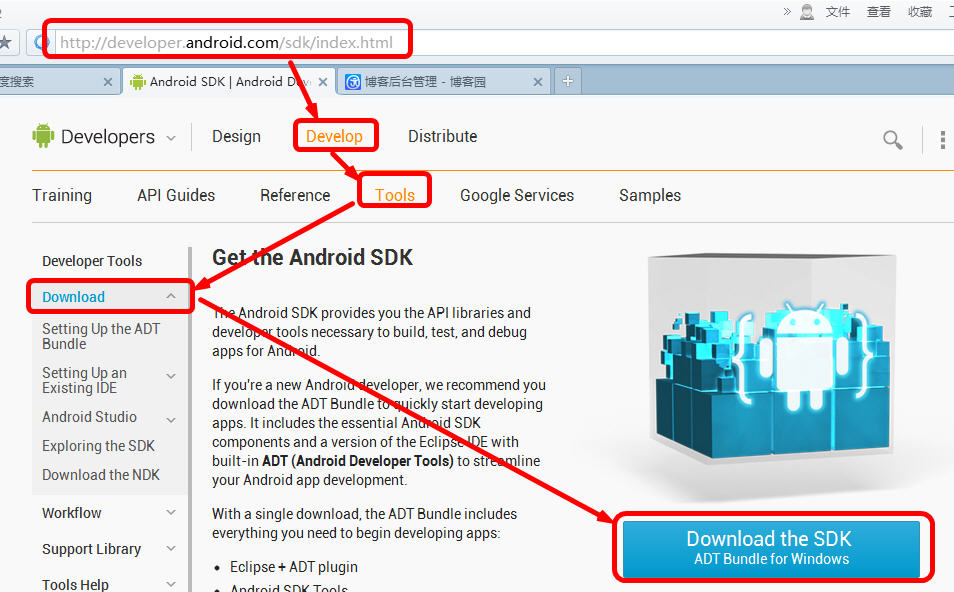Click the bookmark star icon near address bar
Screen dimensions: 954x592
tap(5, 42)
